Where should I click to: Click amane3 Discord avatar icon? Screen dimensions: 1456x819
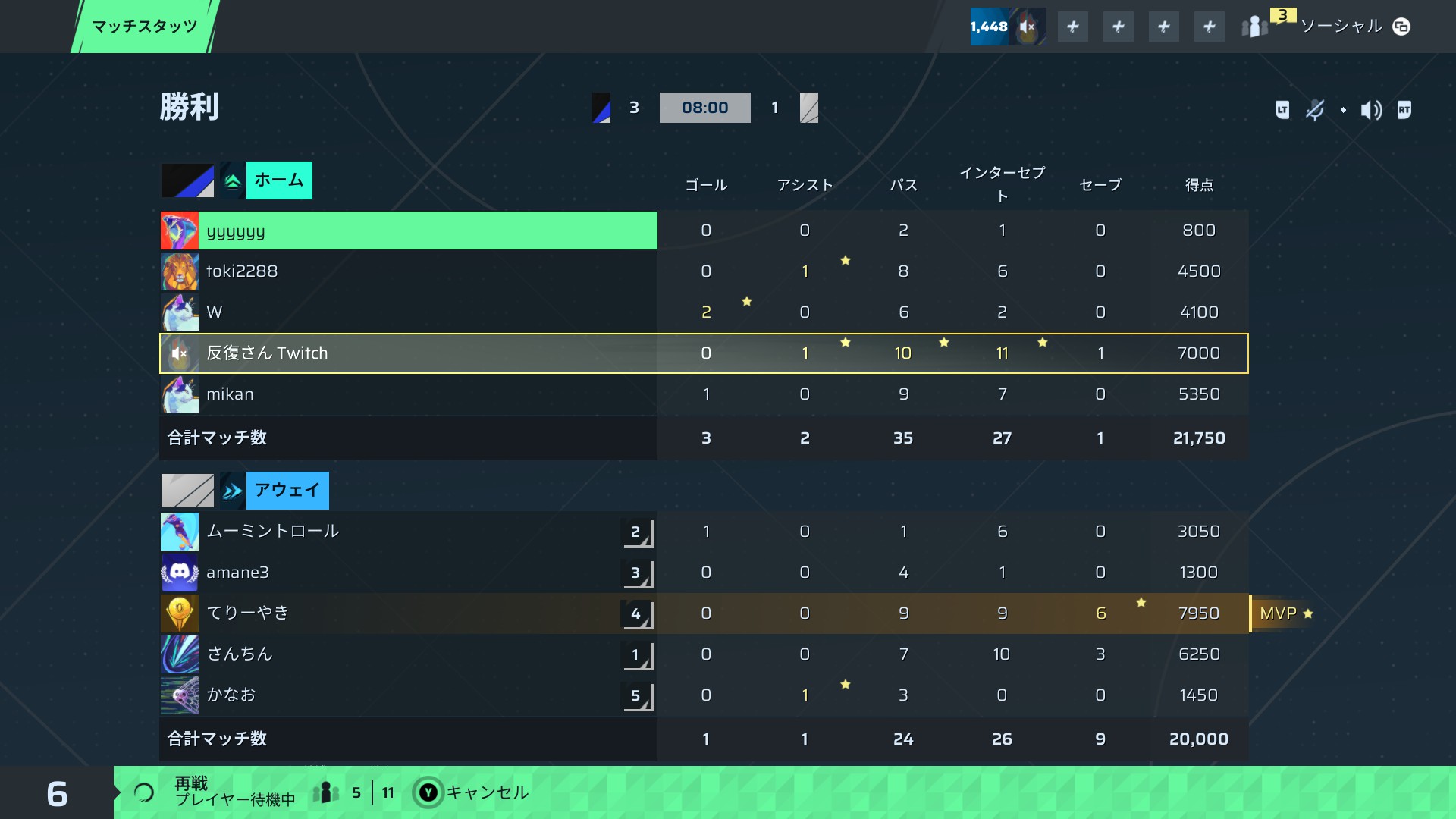[180, 573]
